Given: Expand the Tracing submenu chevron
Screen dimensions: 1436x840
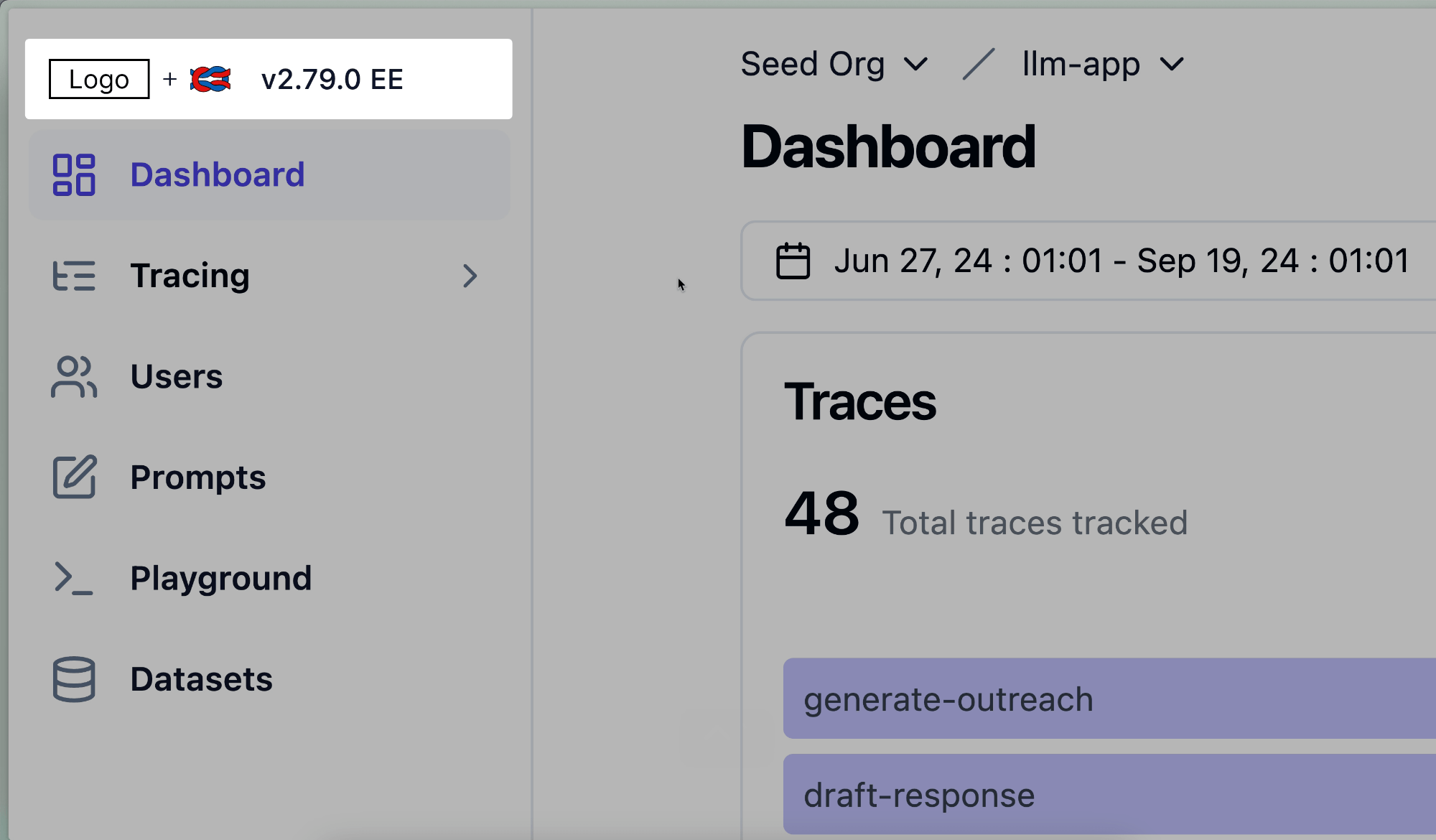Looking at the screenshot, I should pyautogui.click(x=470, y=276).
